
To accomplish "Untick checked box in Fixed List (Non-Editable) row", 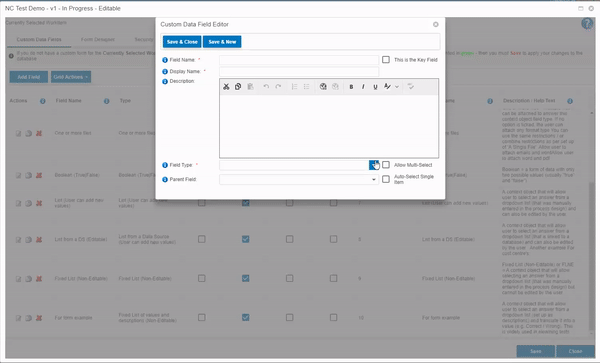I will (246, 278).
